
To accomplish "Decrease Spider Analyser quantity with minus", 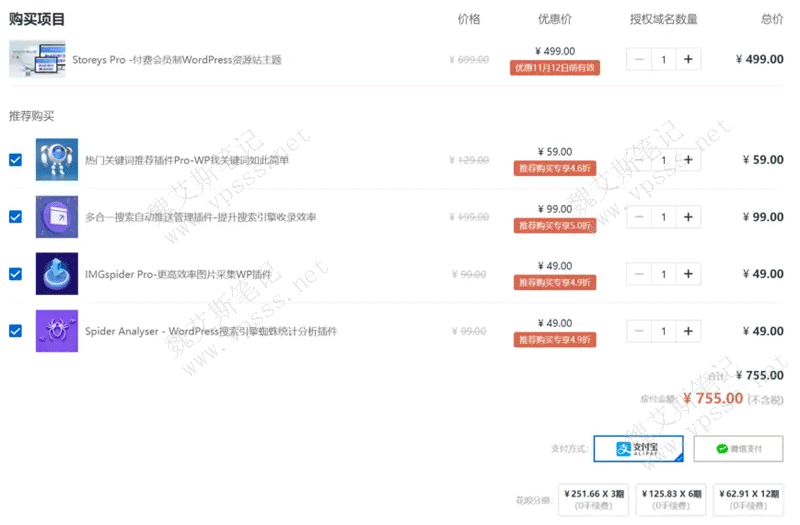I will coord(639,331).
